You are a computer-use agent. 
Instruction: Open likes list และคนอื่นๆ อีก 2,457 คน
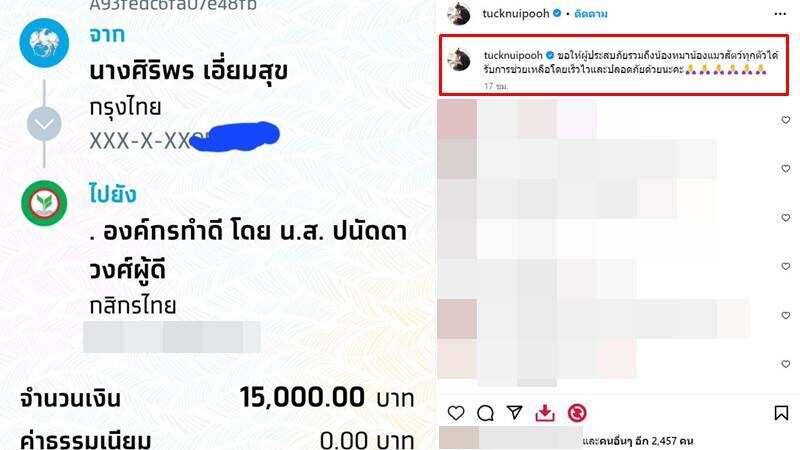point(638,441)
